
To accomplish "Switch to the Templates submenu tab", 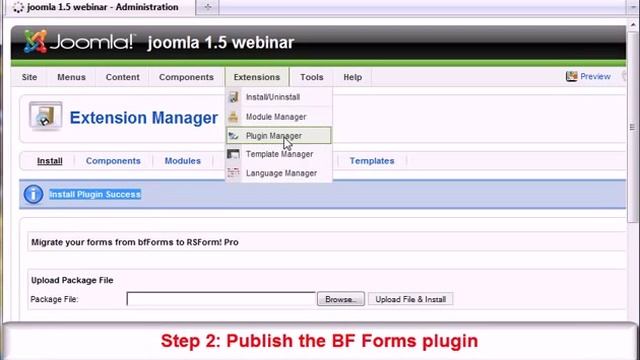I will coord(372,161).
